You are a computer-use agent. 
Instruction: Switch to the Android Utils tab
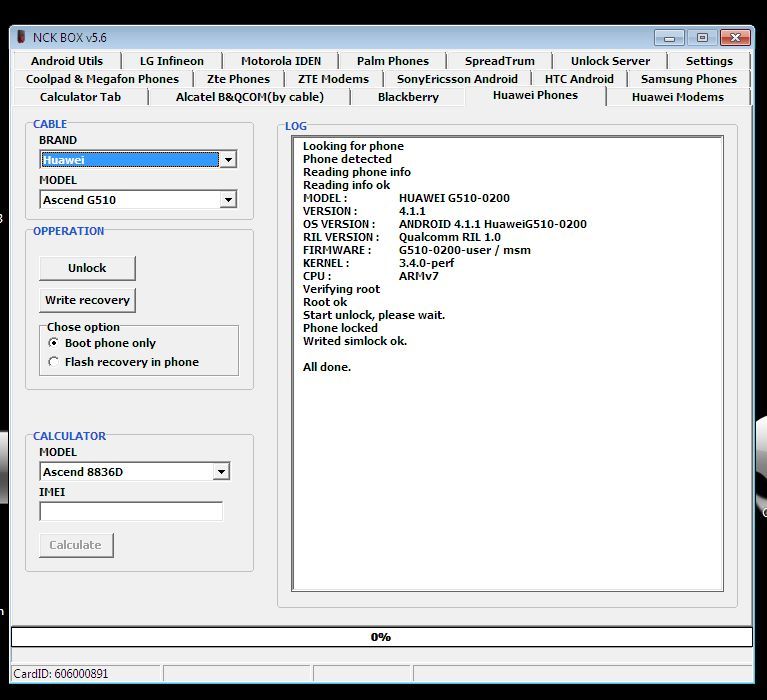tap(67, 61)
